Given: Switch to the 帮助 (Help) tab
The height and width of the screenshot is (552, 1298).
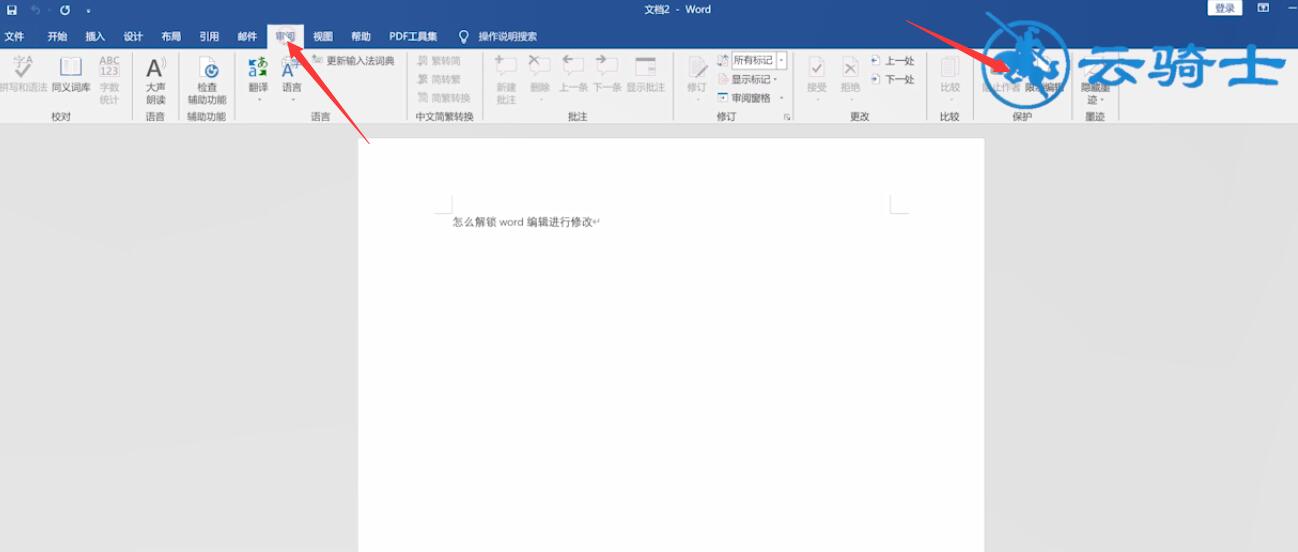Looking at the screenshot, I should coord(361,37).
